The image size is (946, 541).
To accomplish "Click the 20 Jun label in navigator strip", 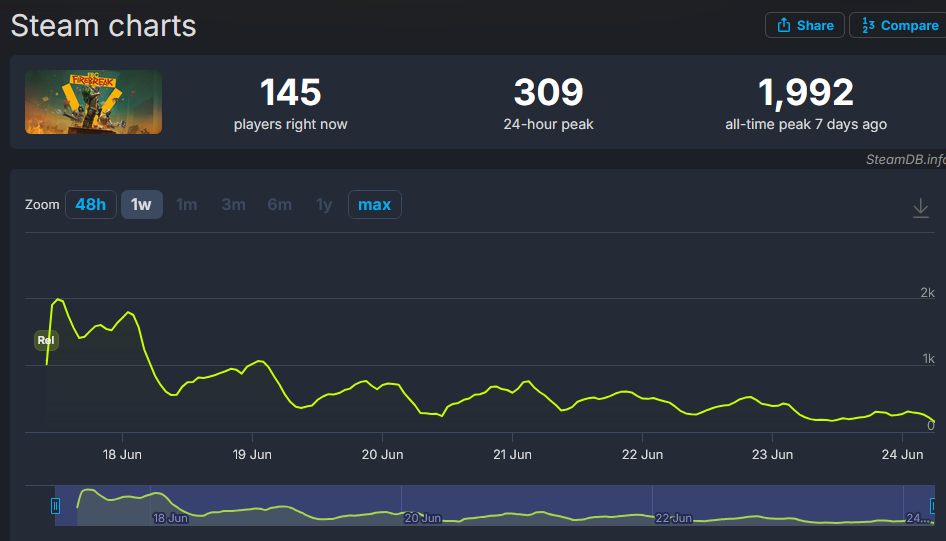I will click(423, 518).
